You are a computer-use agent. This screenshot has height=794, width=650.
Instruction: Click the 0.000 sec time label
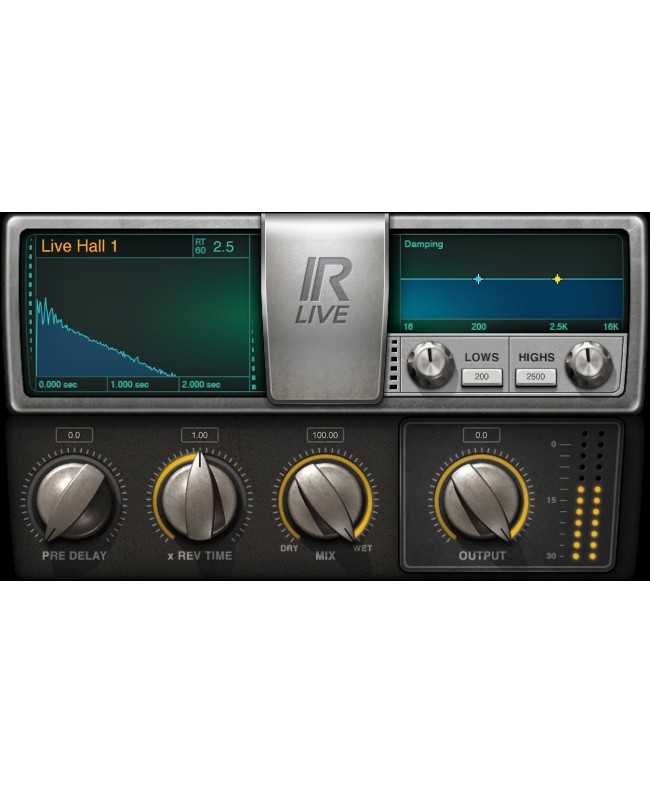tap(58, 384)
